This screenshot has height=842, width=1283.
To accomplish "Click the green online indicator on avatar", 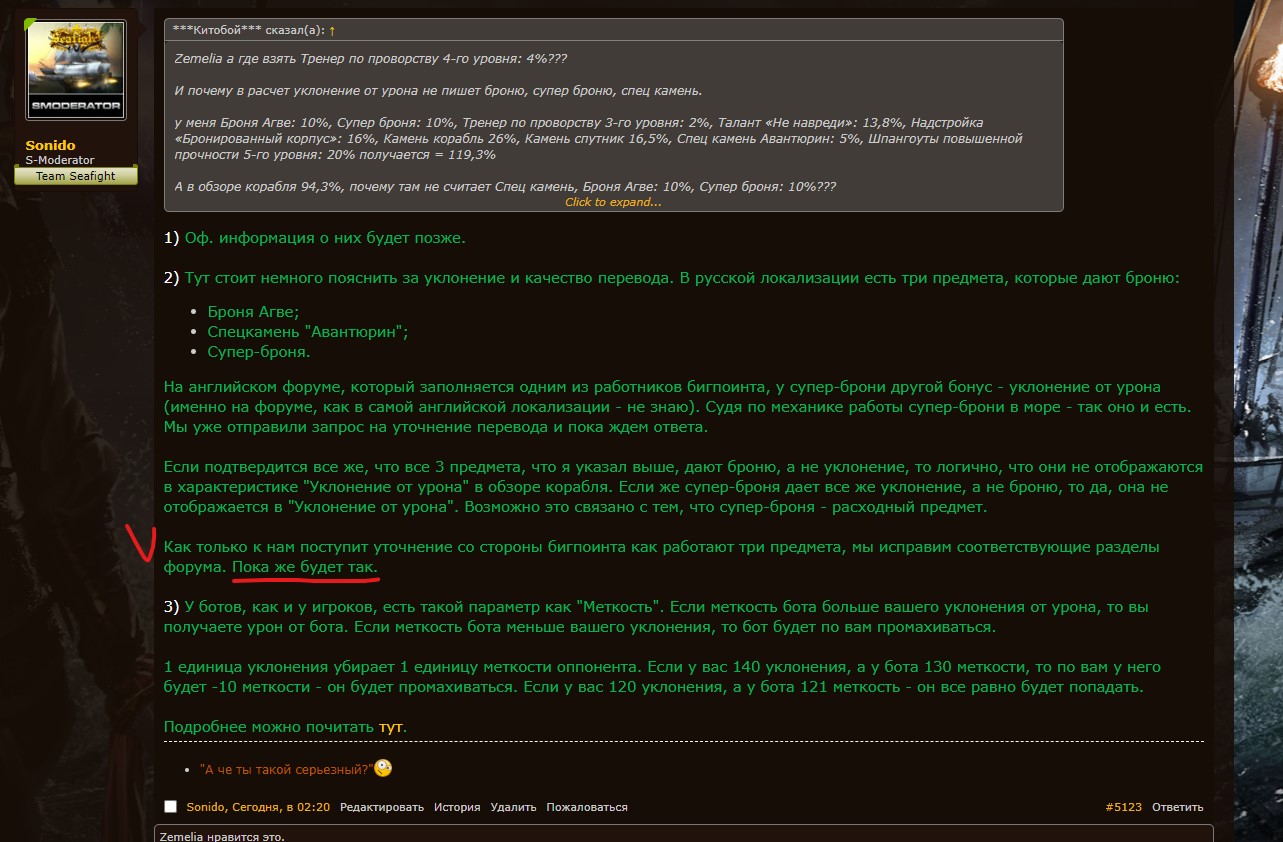I will (x=29, y=21).
